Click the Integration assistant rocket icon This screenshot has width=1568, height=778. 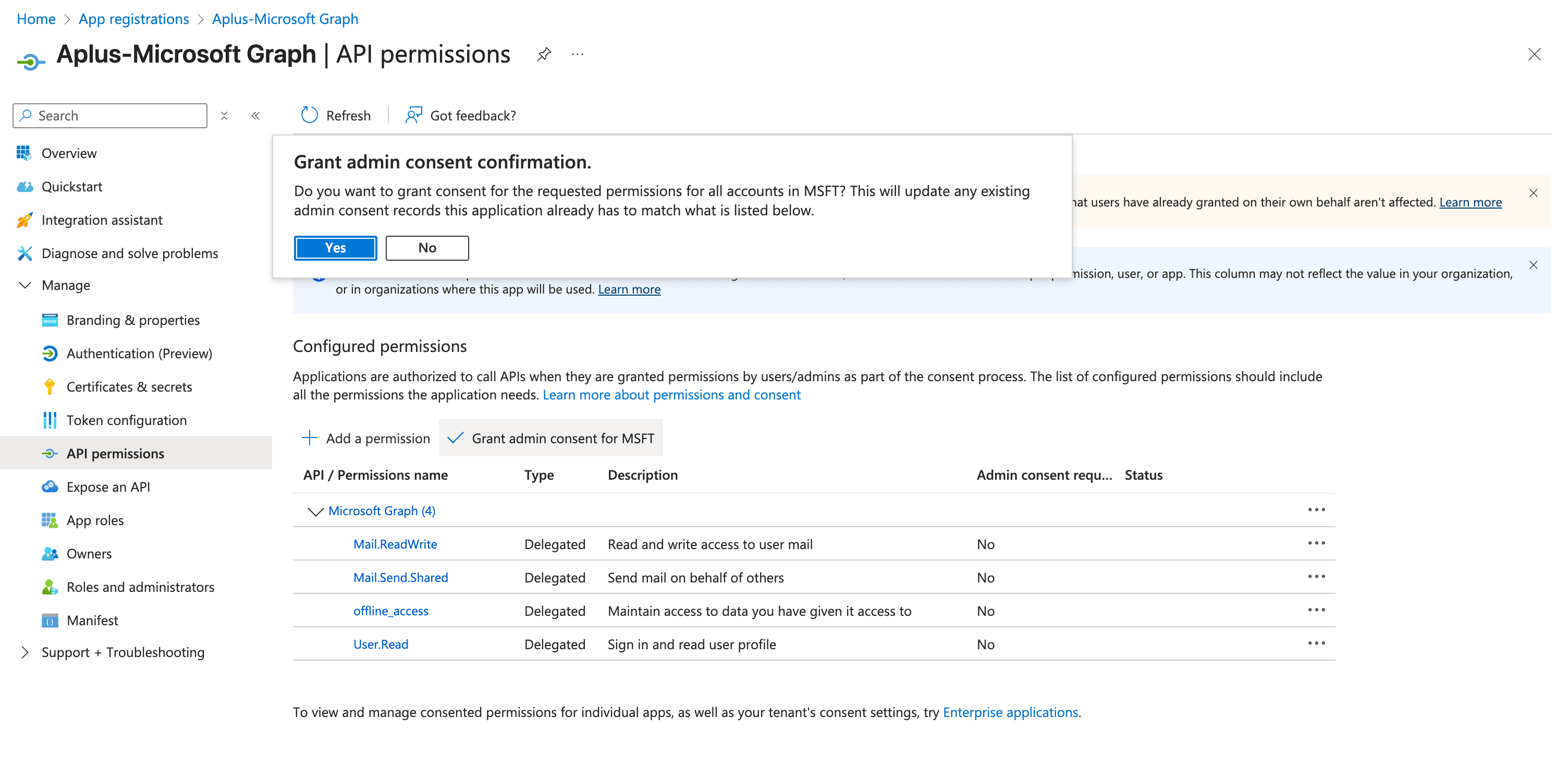click(24, 220)
